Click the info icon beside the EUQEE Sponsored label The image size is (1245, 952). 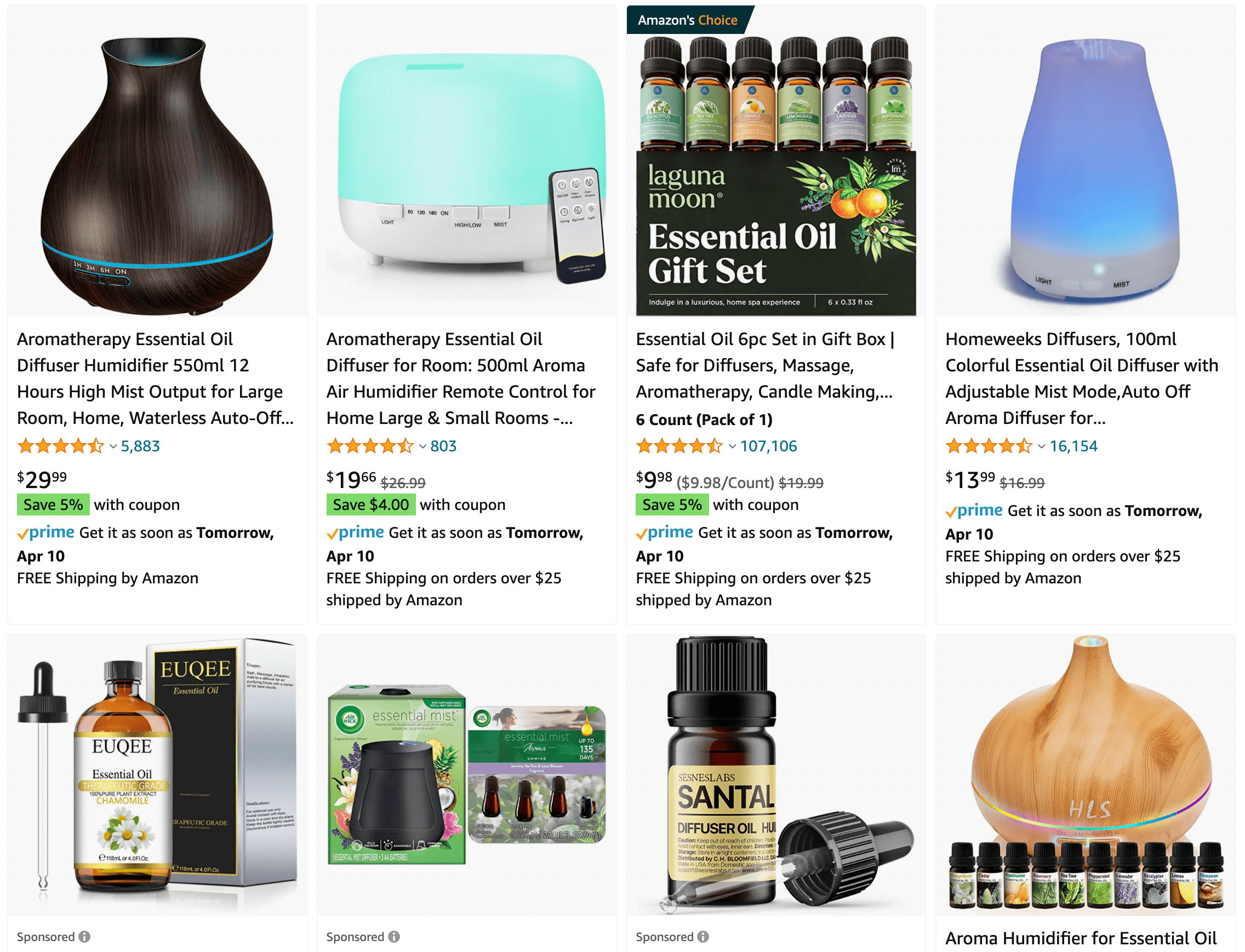(84, 937)
